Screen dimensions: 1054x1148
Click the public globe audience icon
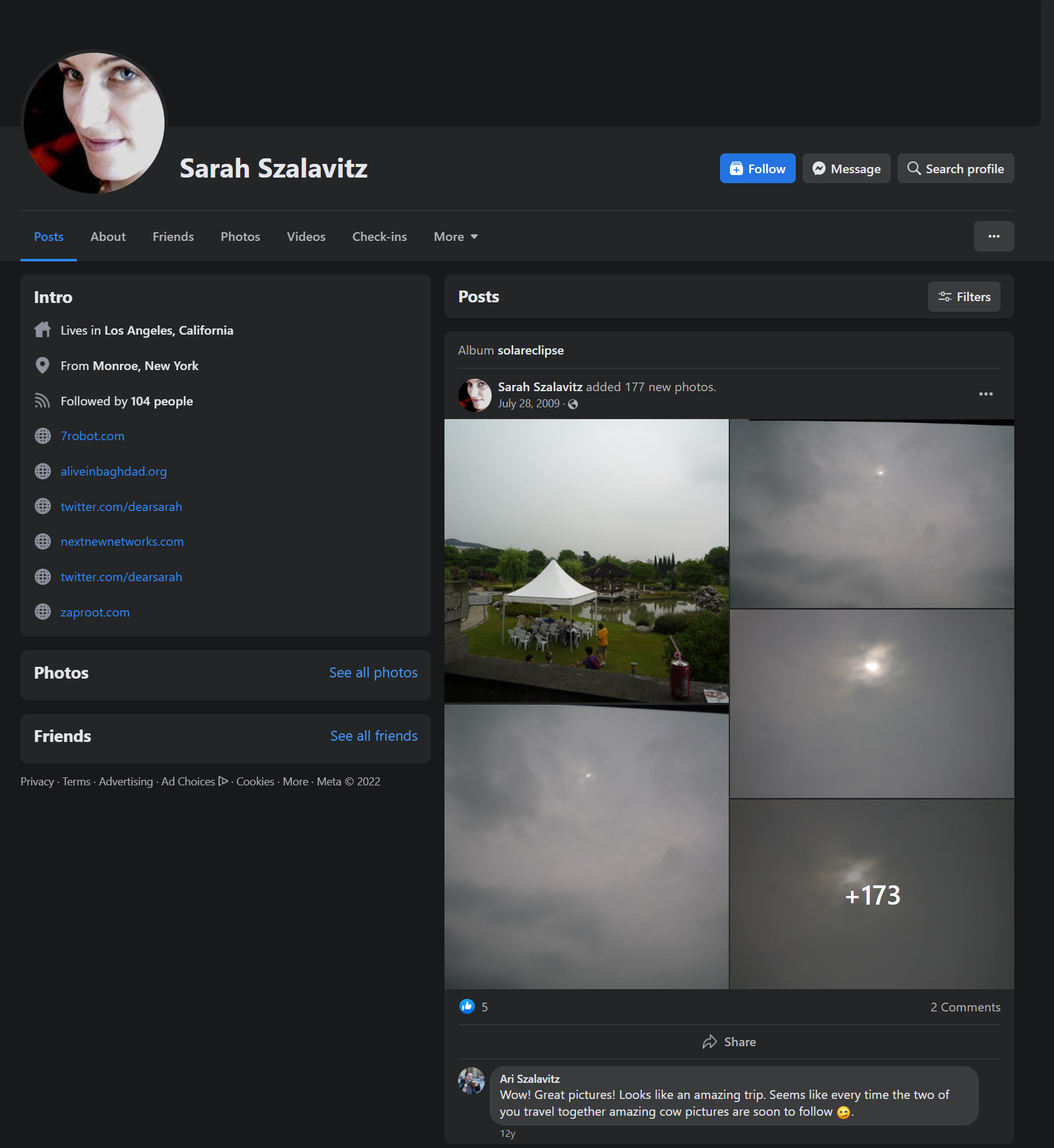point(573,404)
